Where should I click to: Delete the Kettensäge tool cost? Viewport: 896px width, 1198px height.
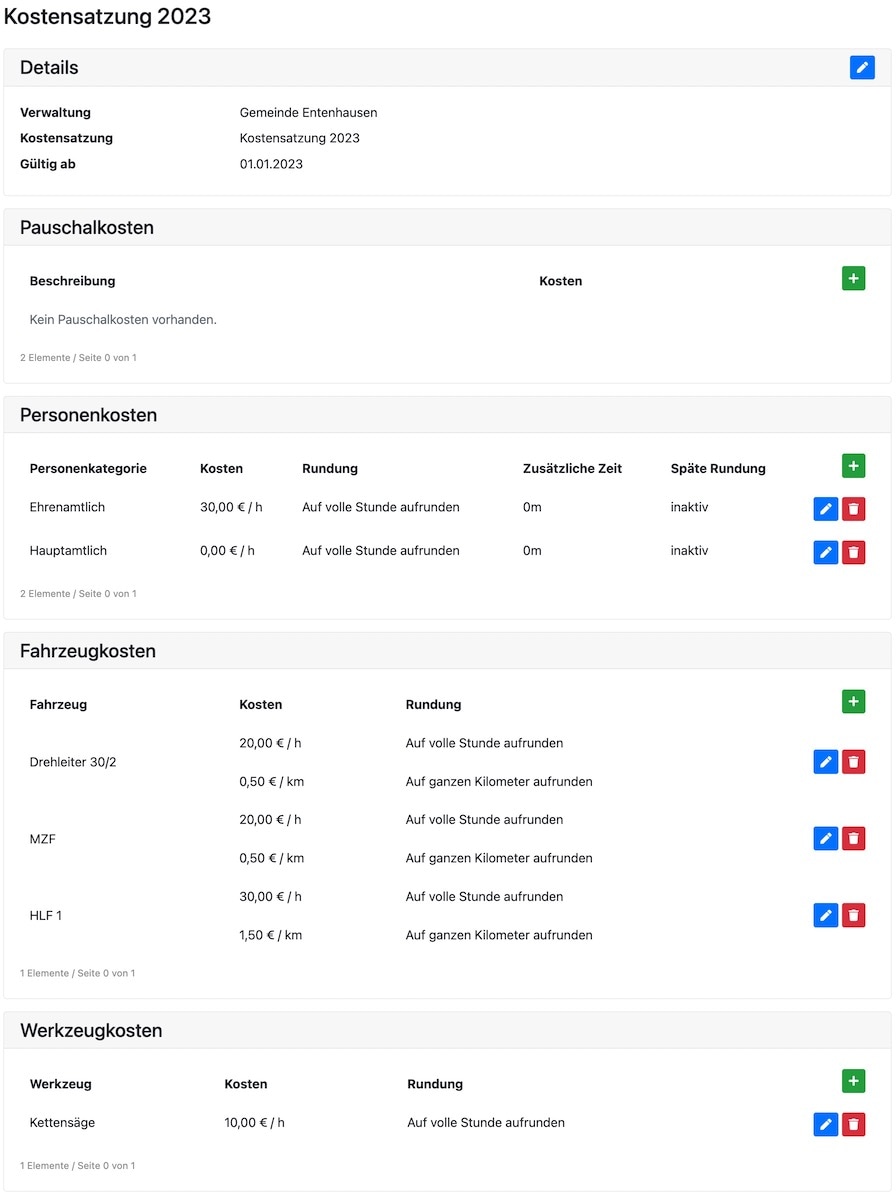tap(853, 1124)
